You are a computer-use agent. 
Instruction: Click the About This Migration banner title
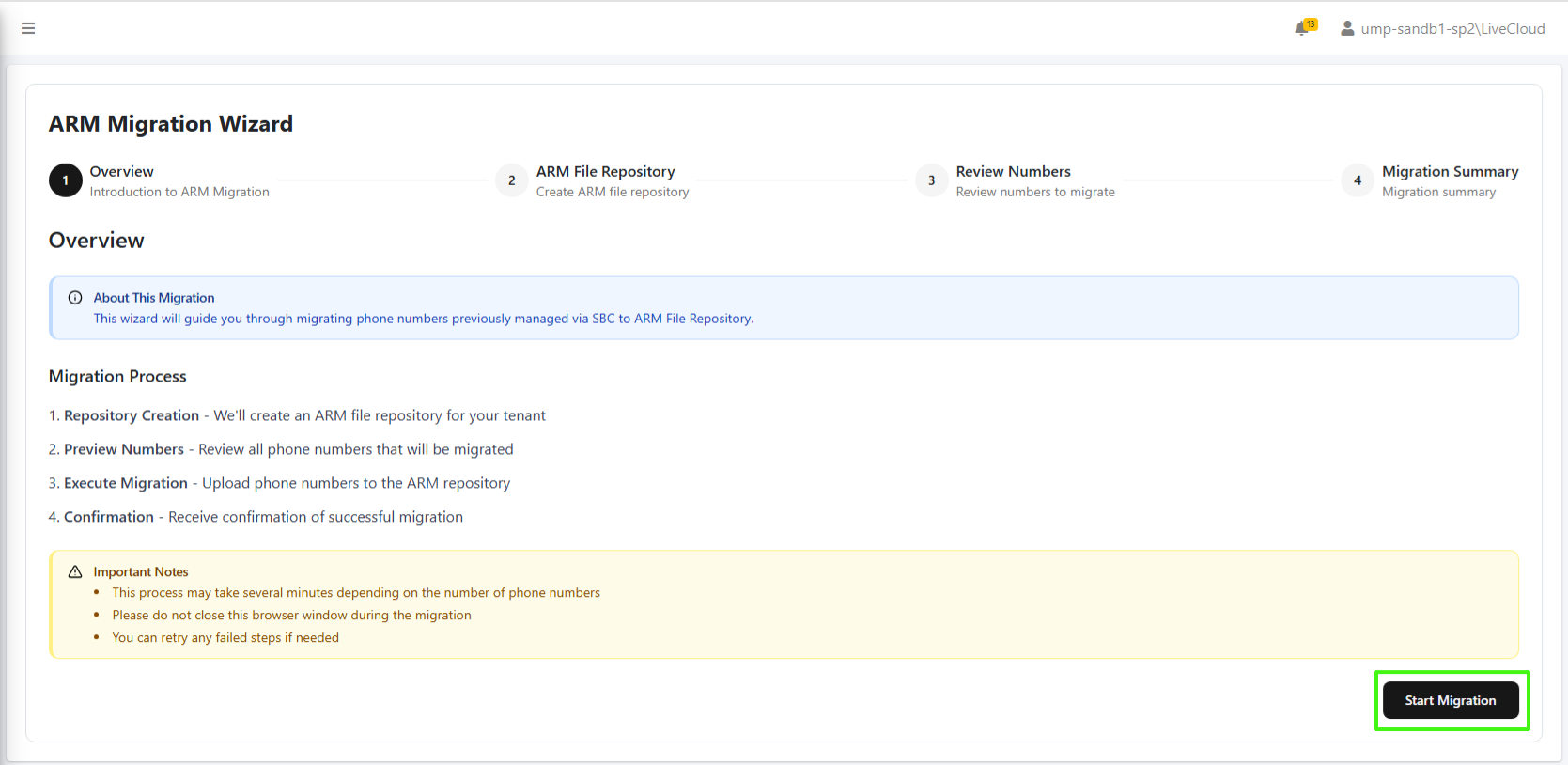[154, 298]
